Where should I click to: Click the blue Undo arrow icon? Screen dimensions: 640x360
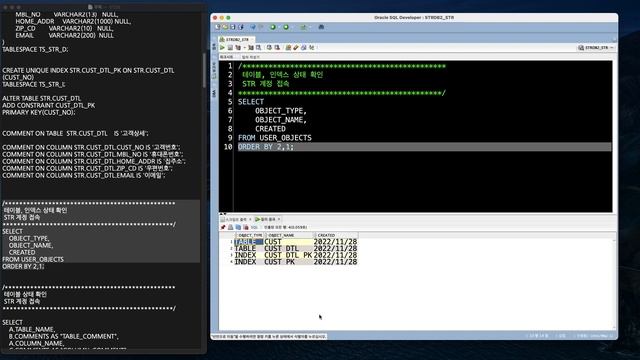pyautogui.click(x=253, y=27)
